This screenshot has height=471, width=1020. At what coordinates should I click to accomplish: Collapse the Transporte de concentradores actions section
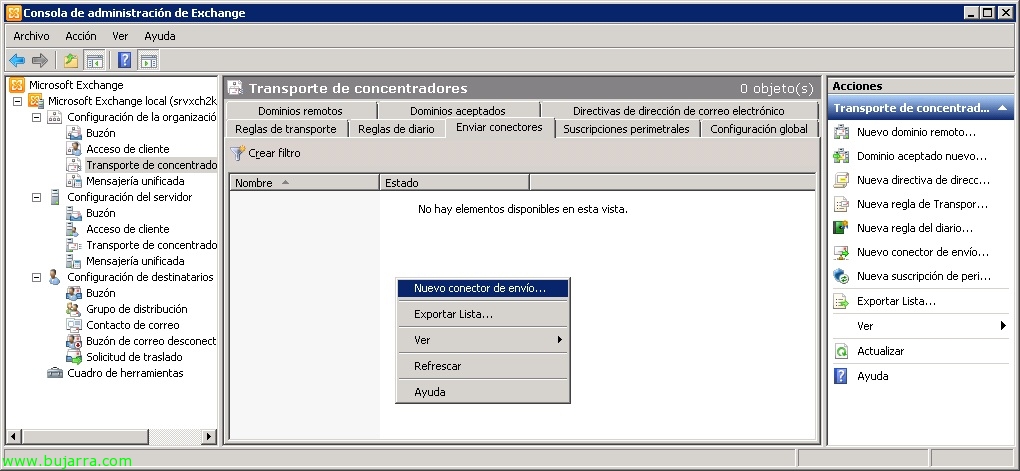1002,108
